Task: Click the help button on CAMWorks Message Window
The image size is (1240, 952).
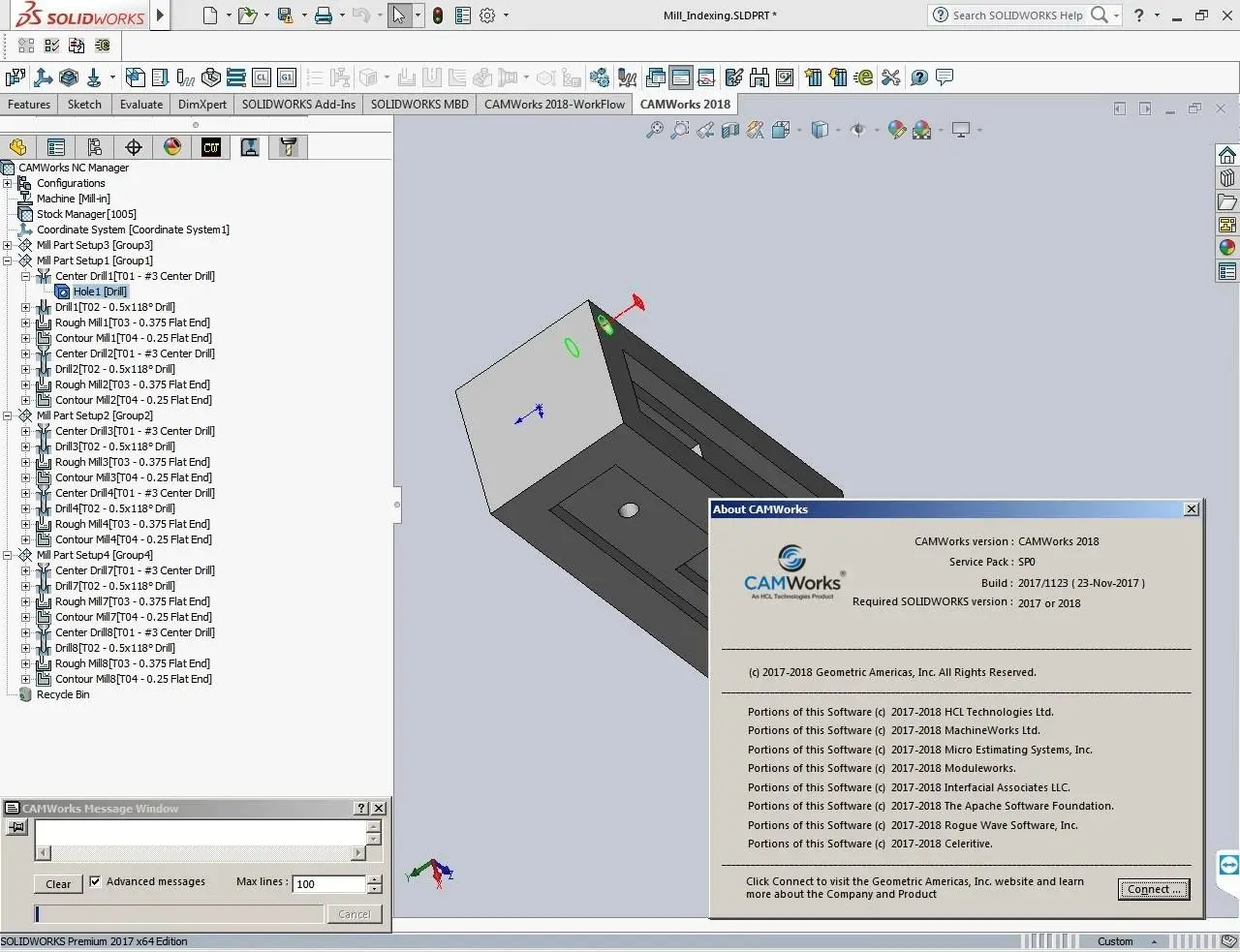Action: (x=361, y=808)
